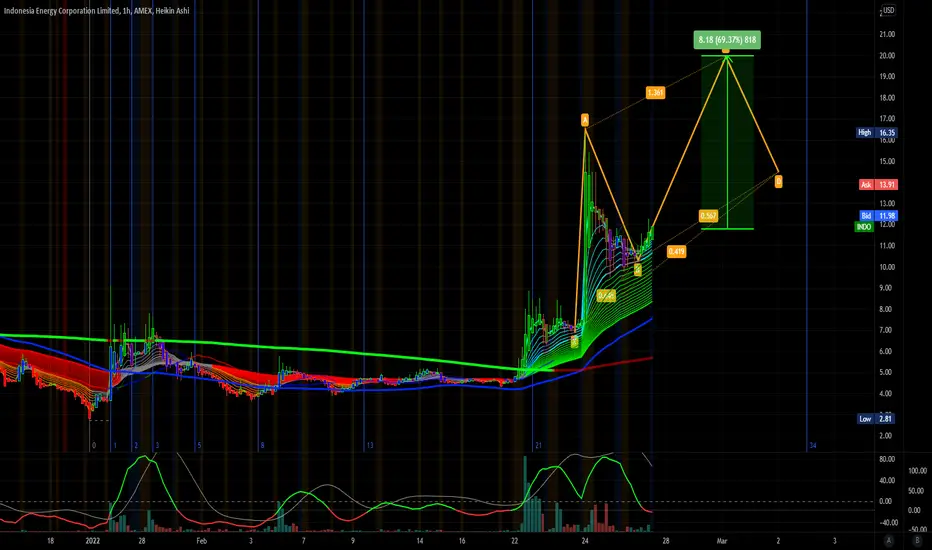Screen dimensions: 932x550
Task: Click the Mar date axis label
Action: (722, 540)
